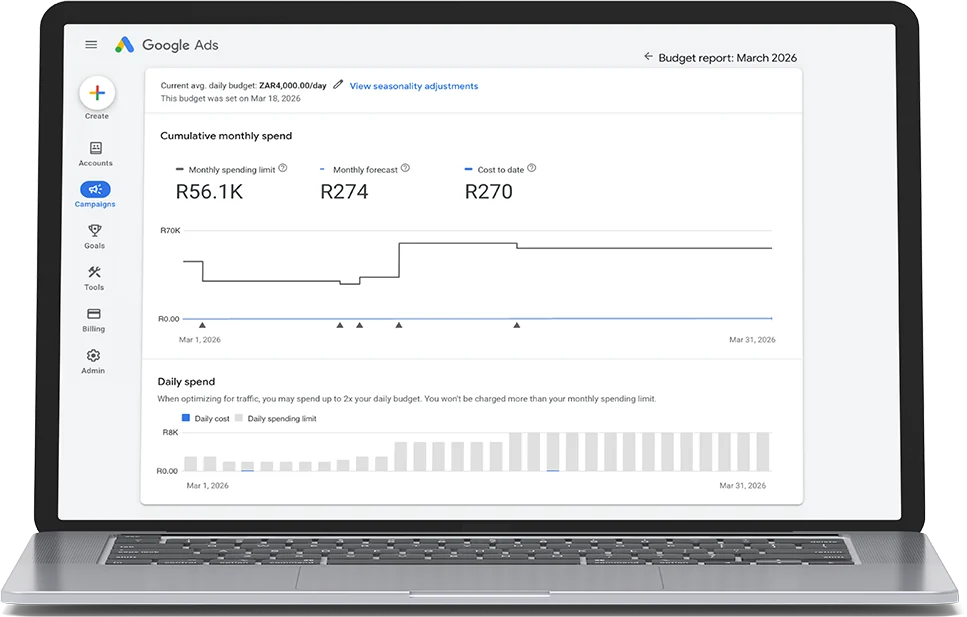
Task: Open the Admin gear icon
Action: pos(93,355)
